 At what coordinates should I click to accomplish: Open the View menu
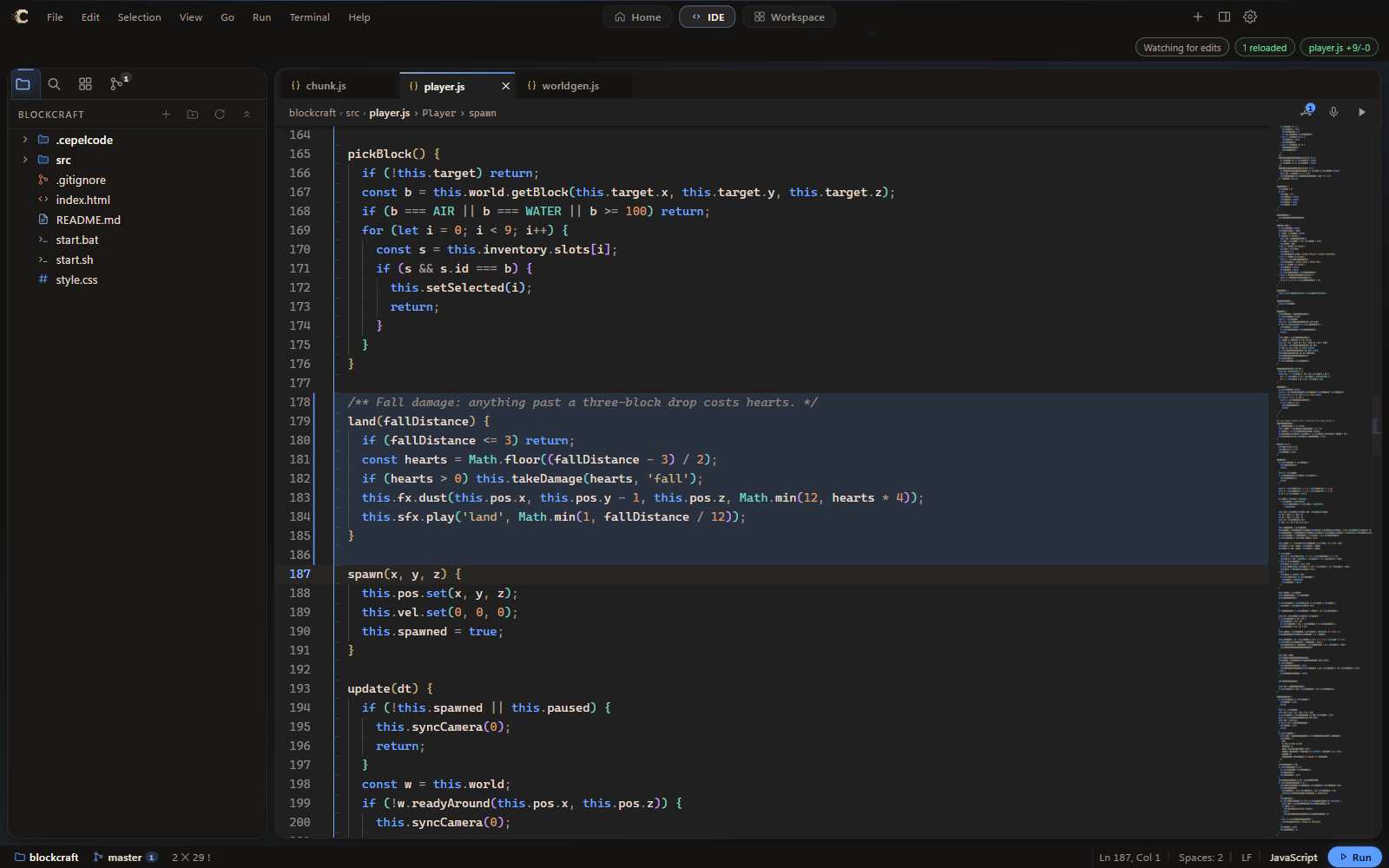pyautogui.click(x=190, y=17)
